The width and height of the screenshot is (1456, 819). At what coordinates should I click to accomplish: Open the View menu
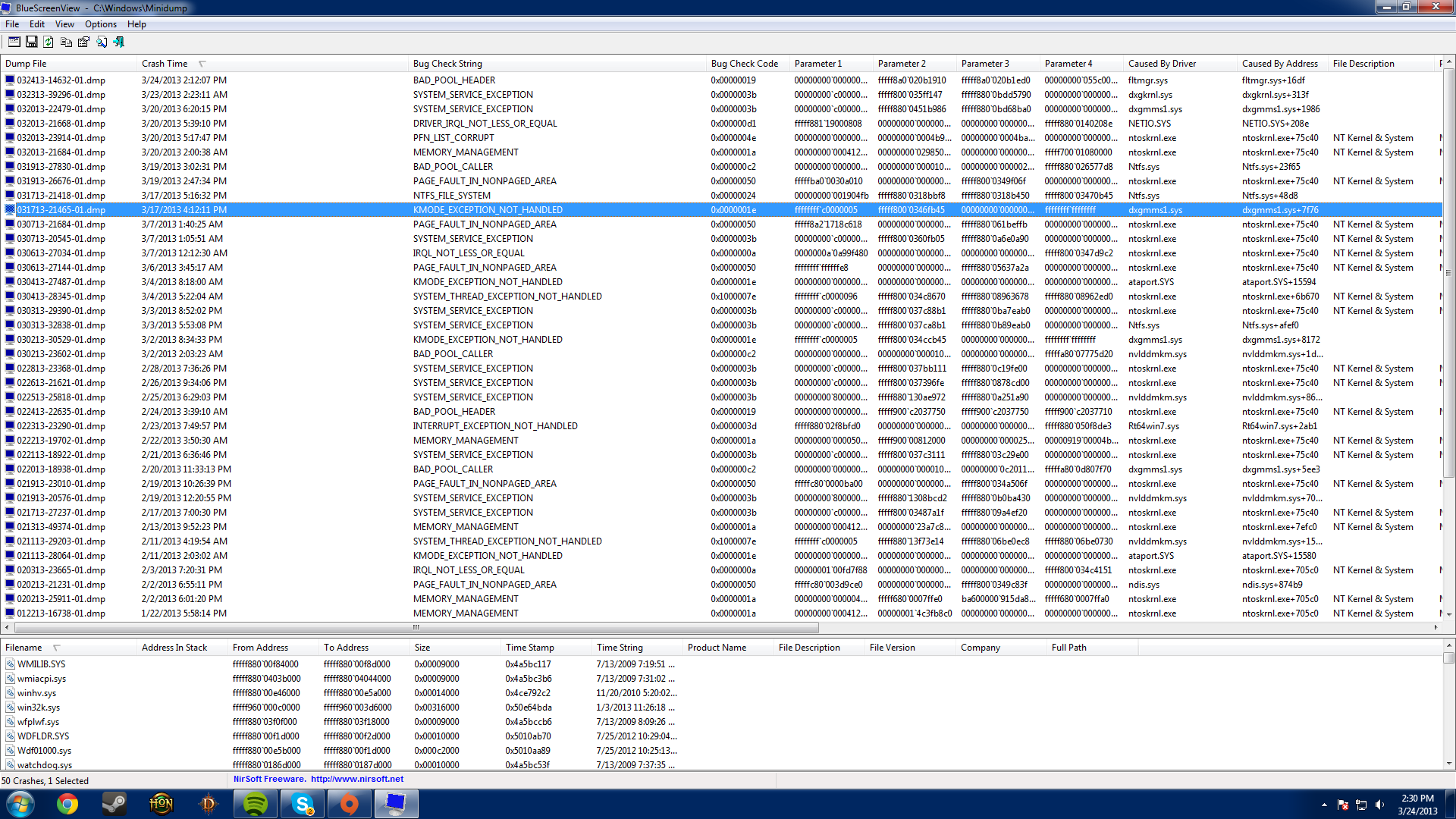coord(64,24)
